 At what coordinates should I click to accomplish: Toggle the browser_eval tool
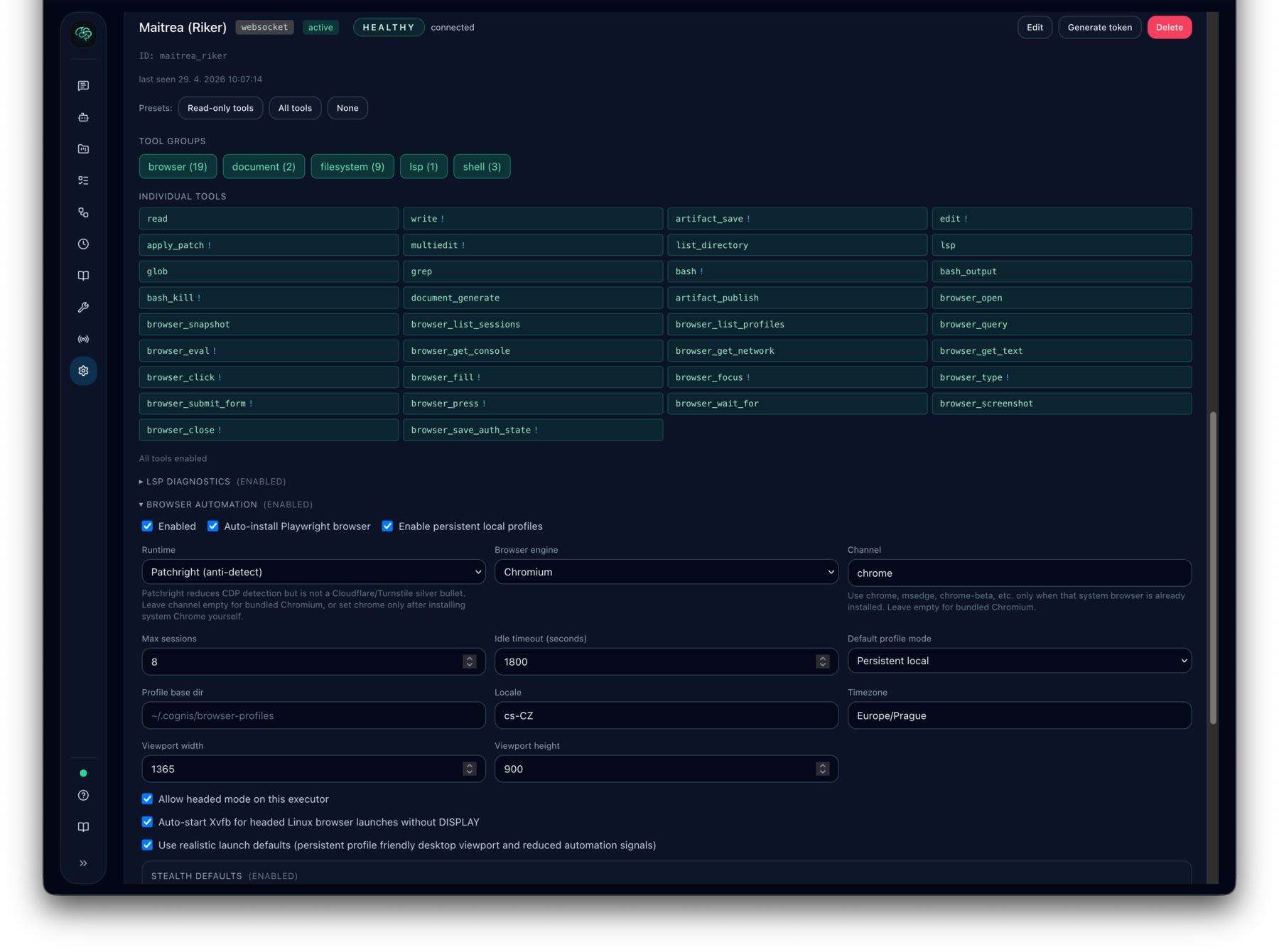pos(269,351)
